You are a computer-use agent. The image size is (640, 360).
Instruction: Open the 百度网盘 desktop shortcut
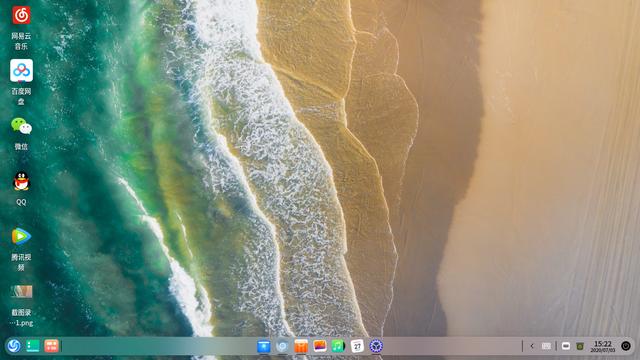click(x=21, y=71)
